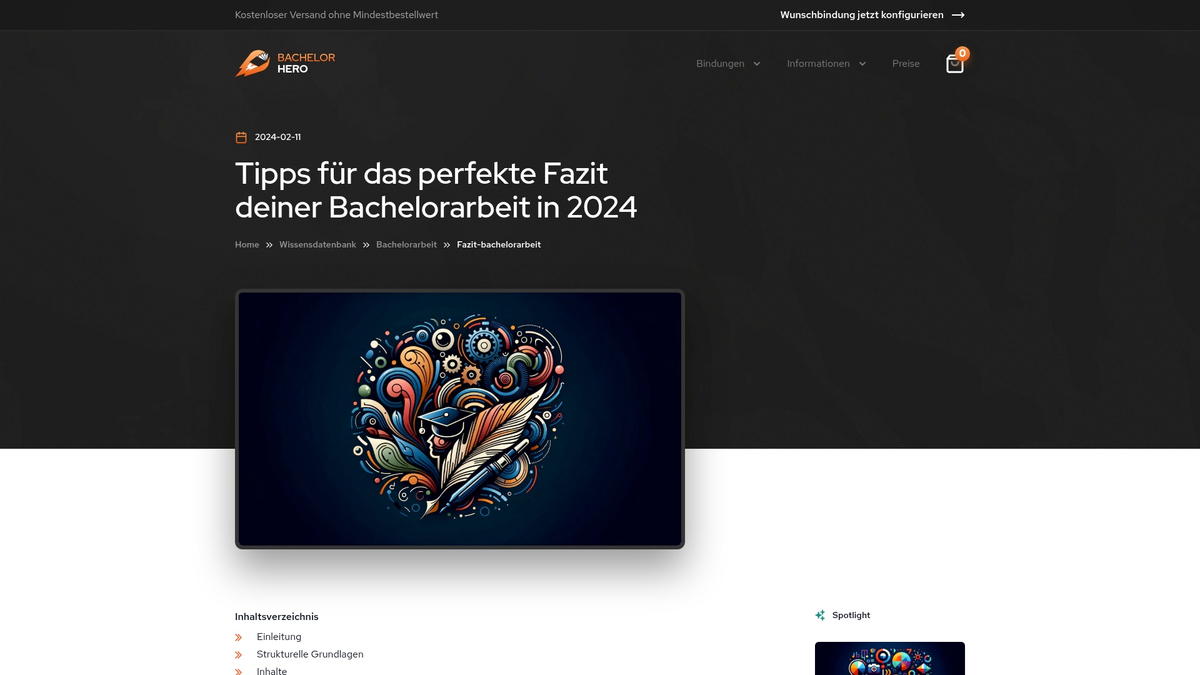Click the separator chevron after "Home" breadcrumb
1200x675 pixels.
tap(267, 244)
